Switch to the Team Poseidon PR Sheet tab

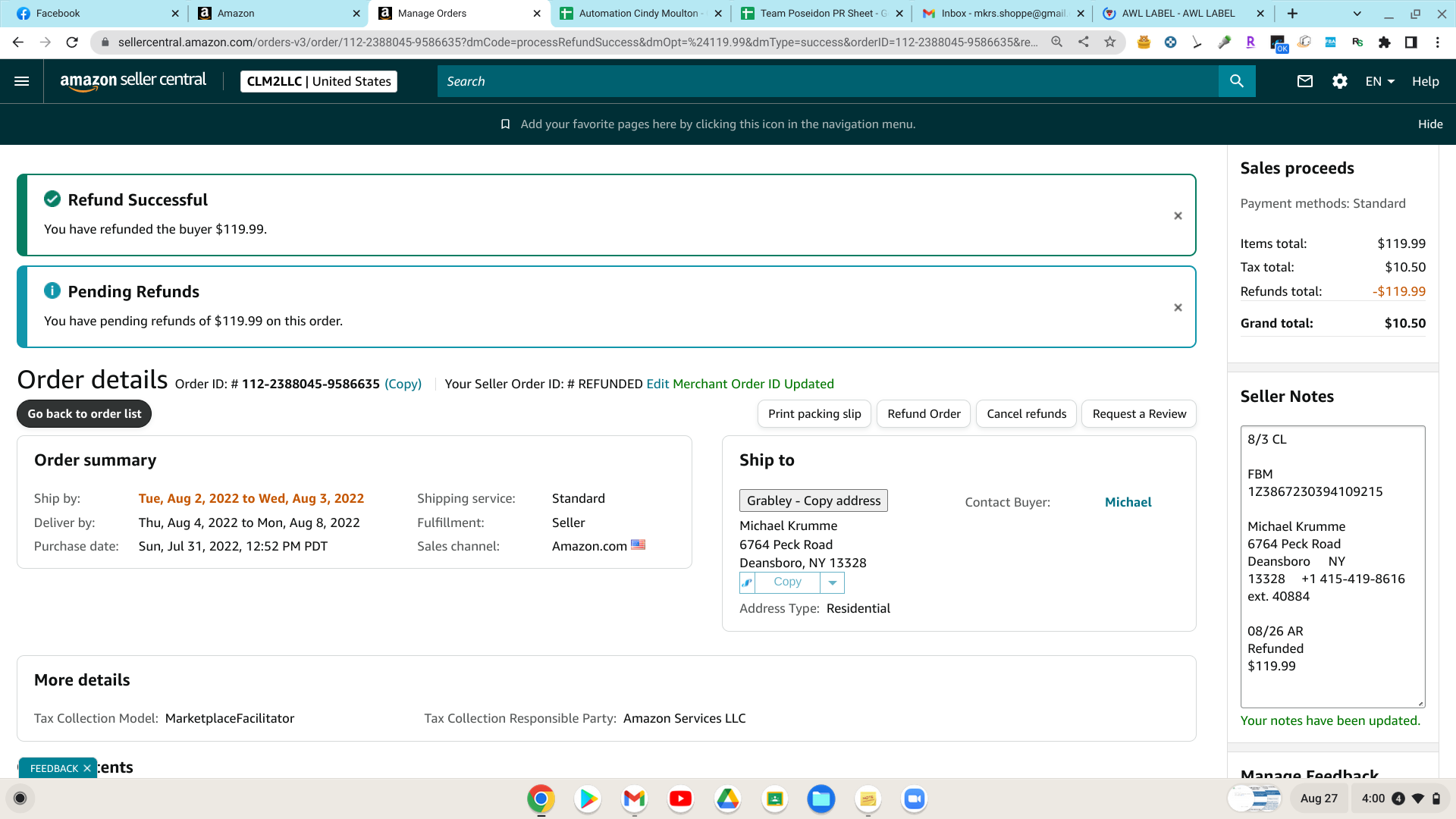[x=823, y=14]
